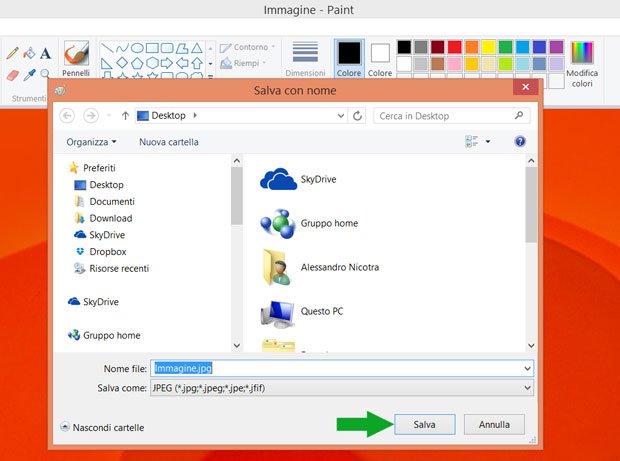
Task: Pick the green color swatch in the palette
Action: point(505,47)
